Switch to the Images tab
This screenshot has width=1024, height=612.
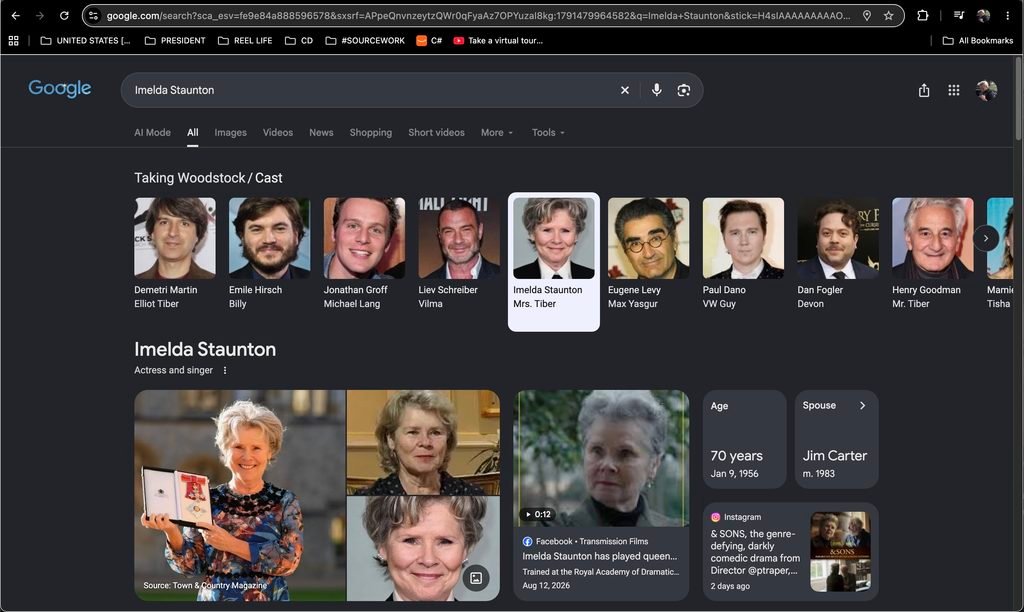point(231,133)
